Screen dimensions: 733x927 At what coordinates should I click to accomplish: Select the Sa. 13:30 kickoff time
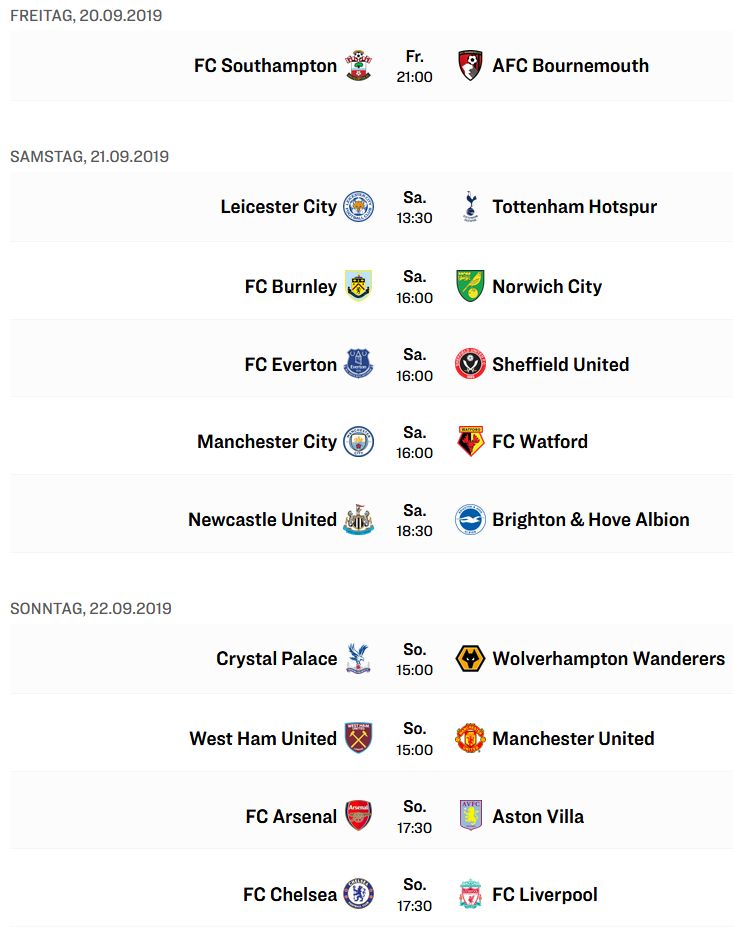click(414, 208)
